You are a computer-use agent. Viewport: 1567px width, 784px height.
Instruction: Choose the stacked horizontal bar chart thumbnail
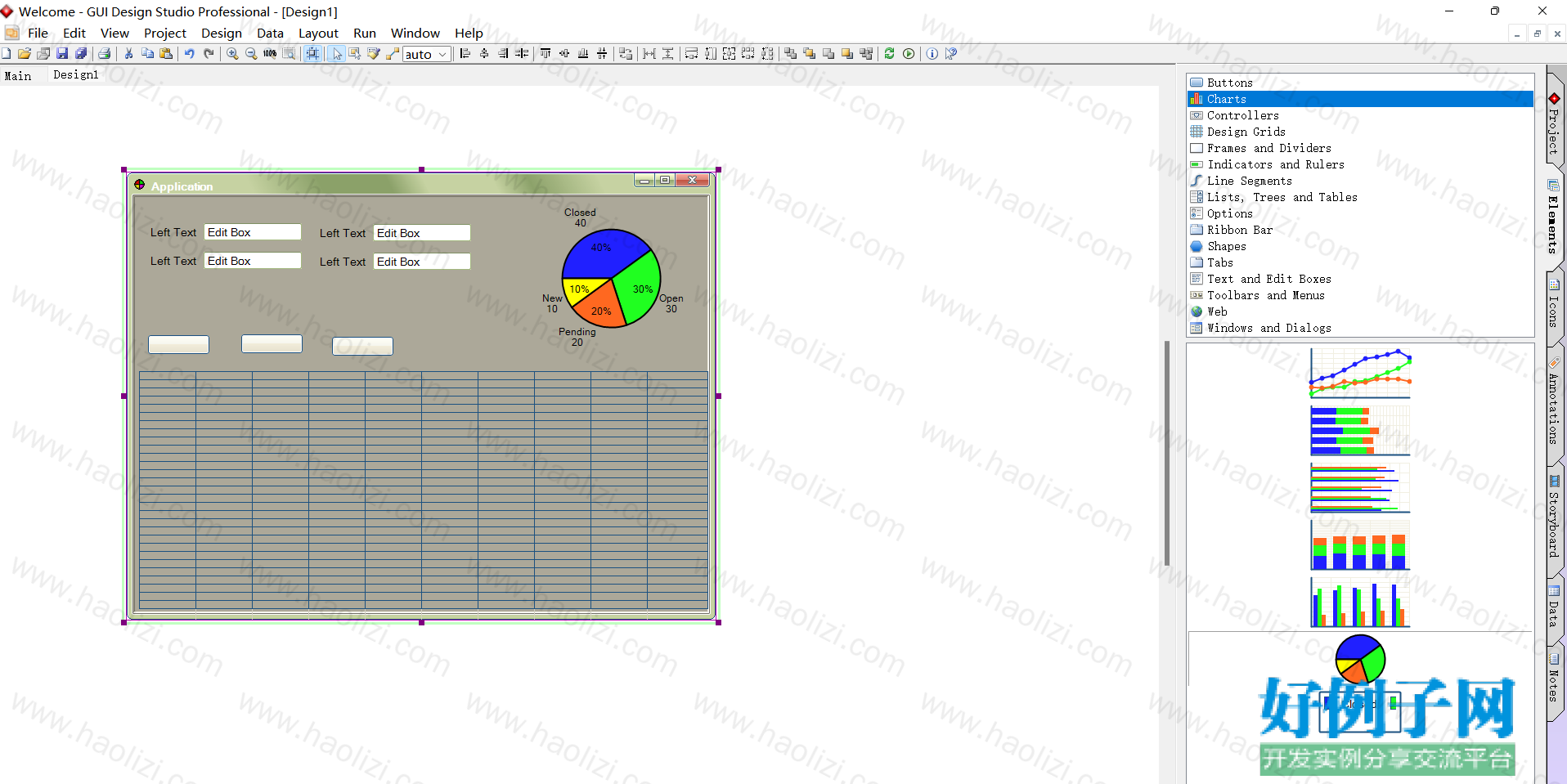click(x=1360, y=431)
